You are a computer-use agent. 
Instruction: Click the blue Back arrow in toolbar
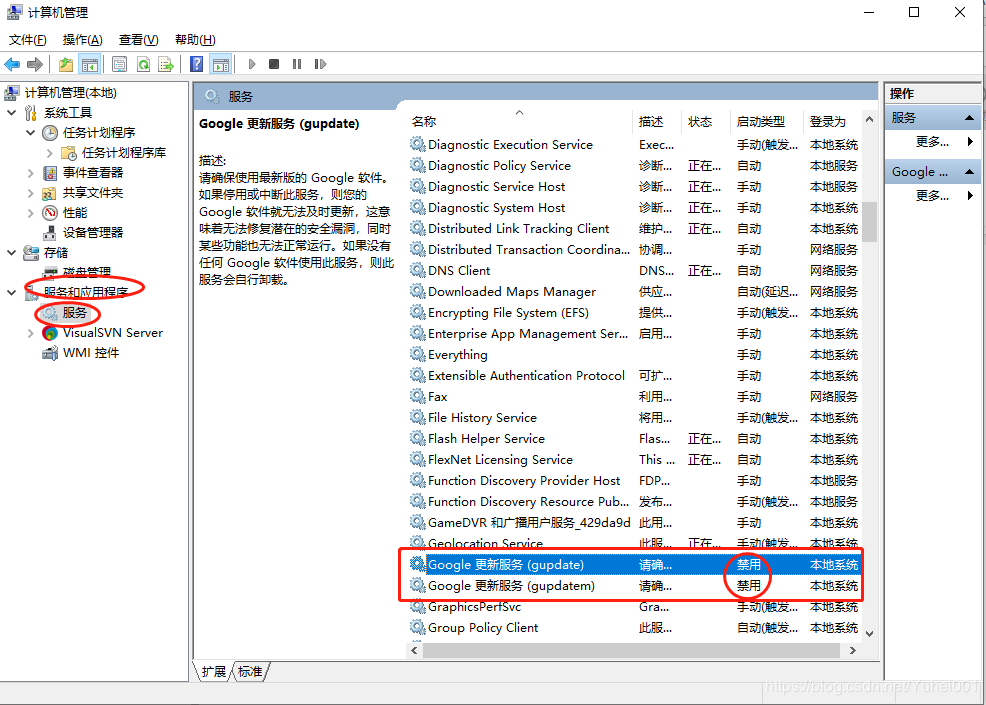(x=13, y=65)
